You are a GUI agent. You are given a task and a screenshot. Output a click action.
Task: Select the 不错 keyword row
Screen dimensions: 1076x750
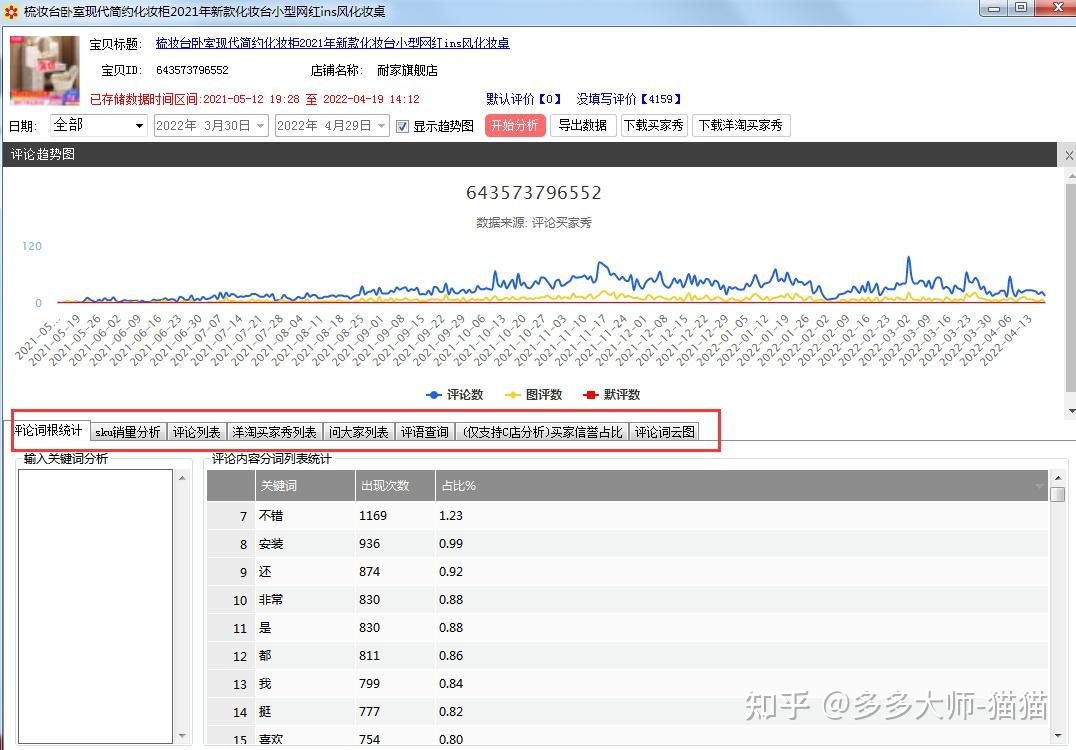(x=627, y=515)
